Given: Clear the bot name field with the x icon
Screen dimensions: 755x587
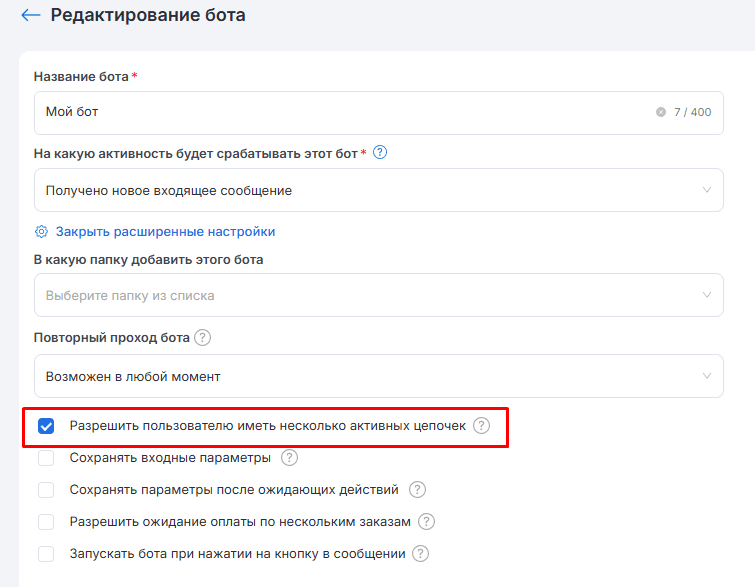Looking at the screenshot, I should tap(661, 112).
